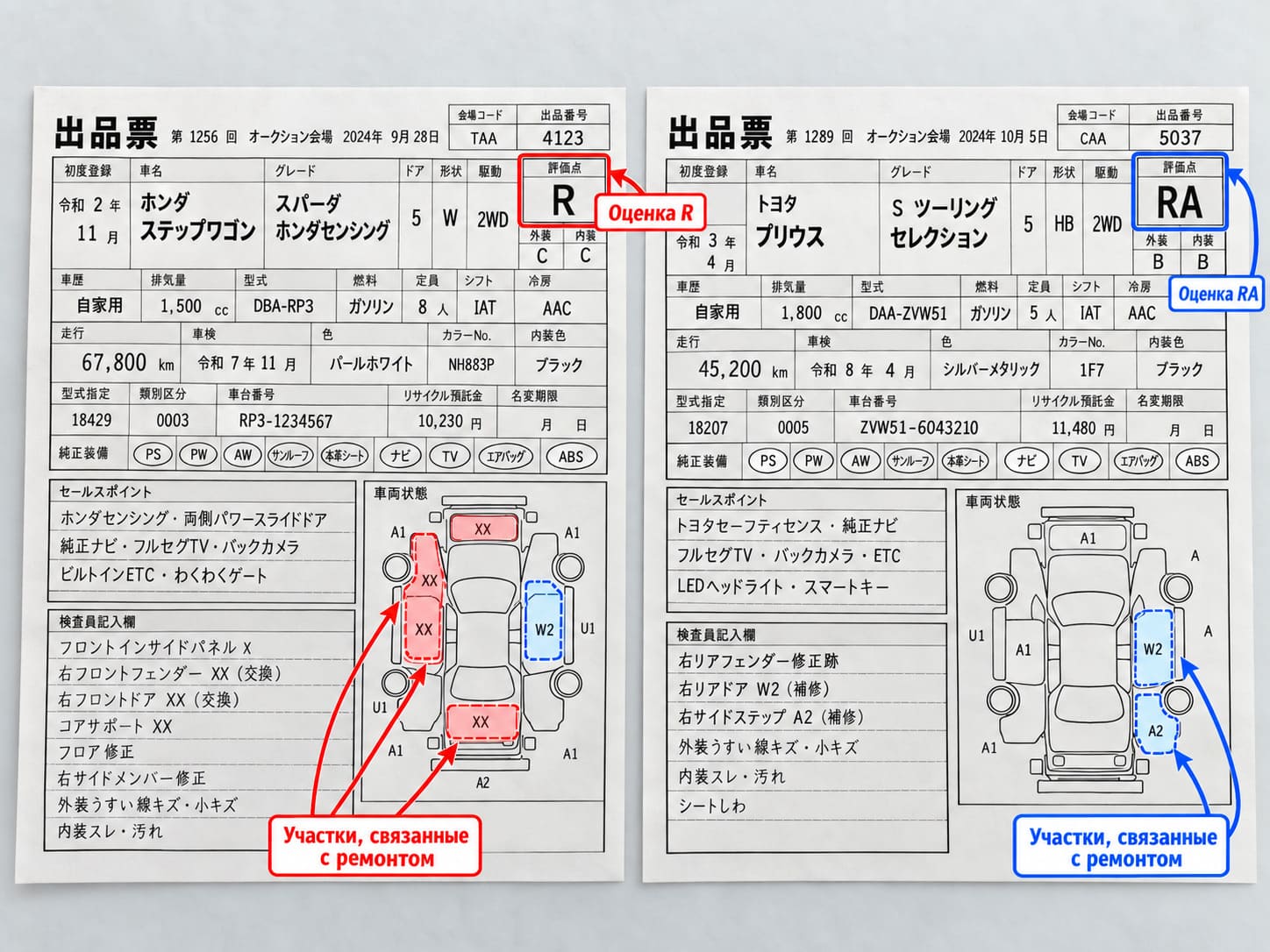
Task: Click the session number 第 1289 回
Action: tap(819, 137)
